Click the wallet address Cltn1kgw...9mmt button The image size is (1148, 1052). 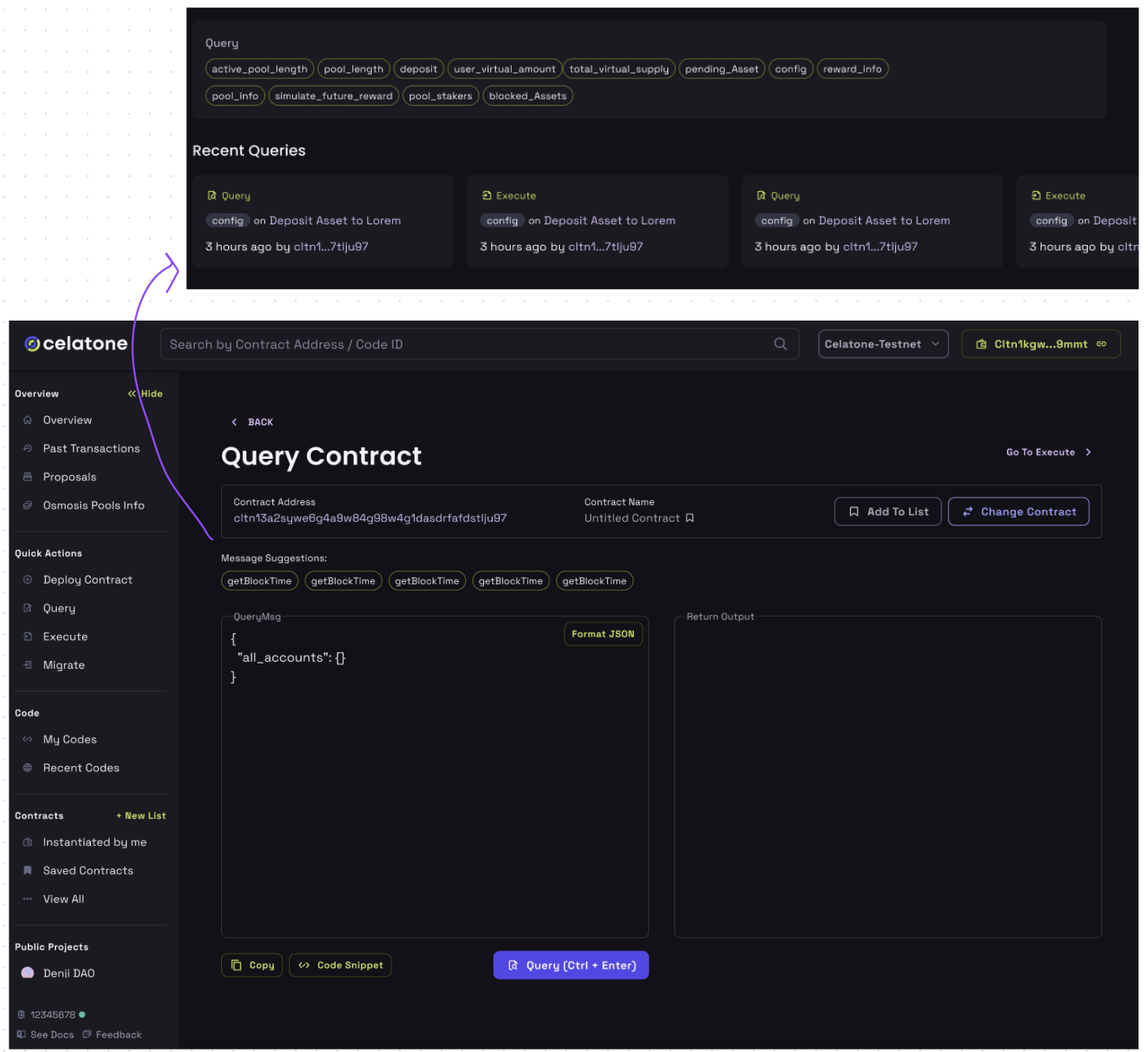pyautogui.click(x=1041, y=344)
